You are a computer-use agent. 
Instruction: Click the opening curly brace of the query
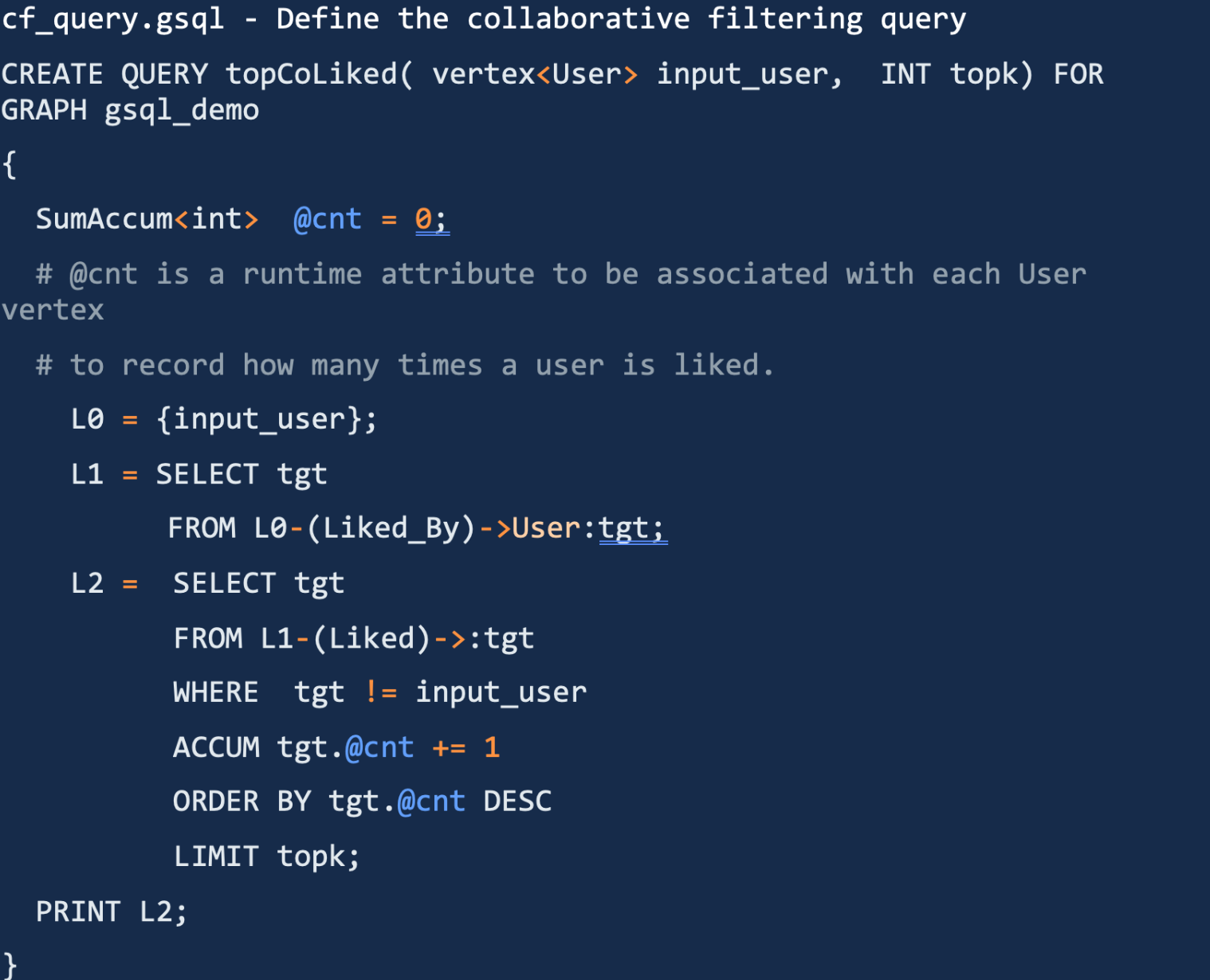click(x=10, y=165)
